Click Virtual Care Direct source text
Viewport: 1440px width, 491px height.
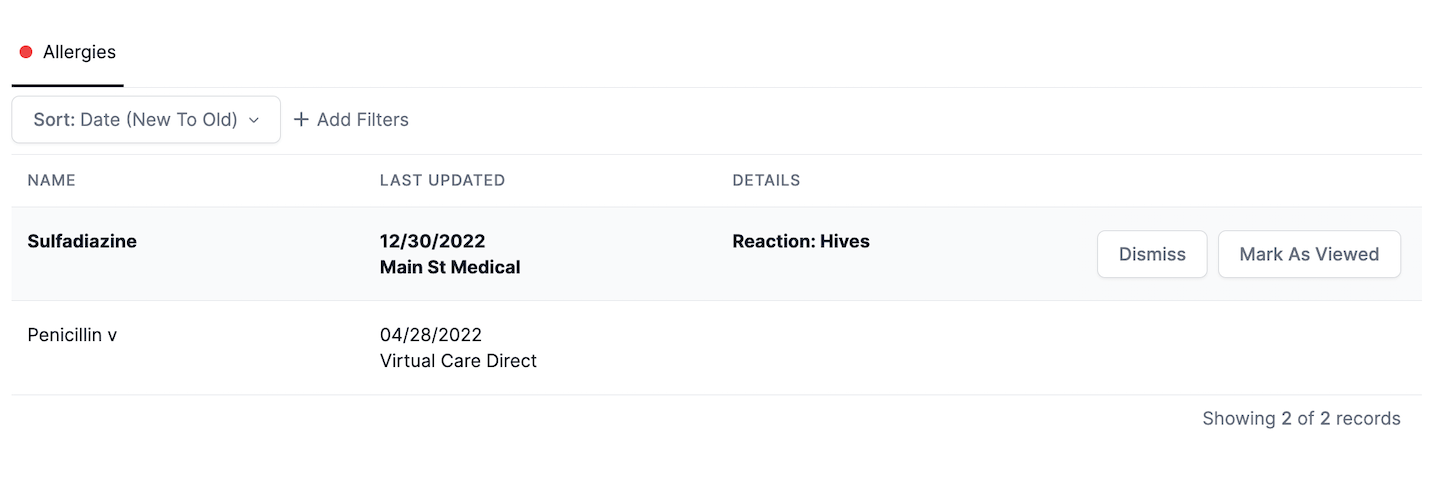click(x=458, y=361)
